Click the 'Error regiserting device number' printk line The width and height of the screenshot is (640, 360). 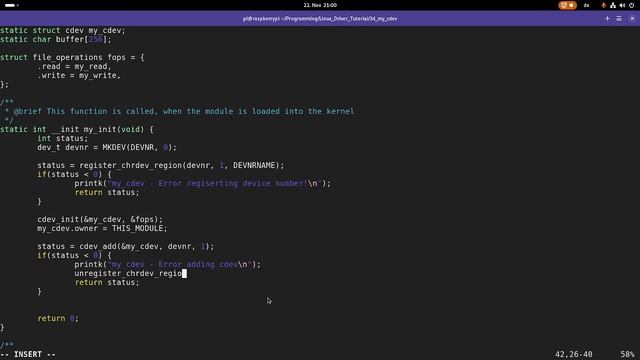(x=202, y=183)
